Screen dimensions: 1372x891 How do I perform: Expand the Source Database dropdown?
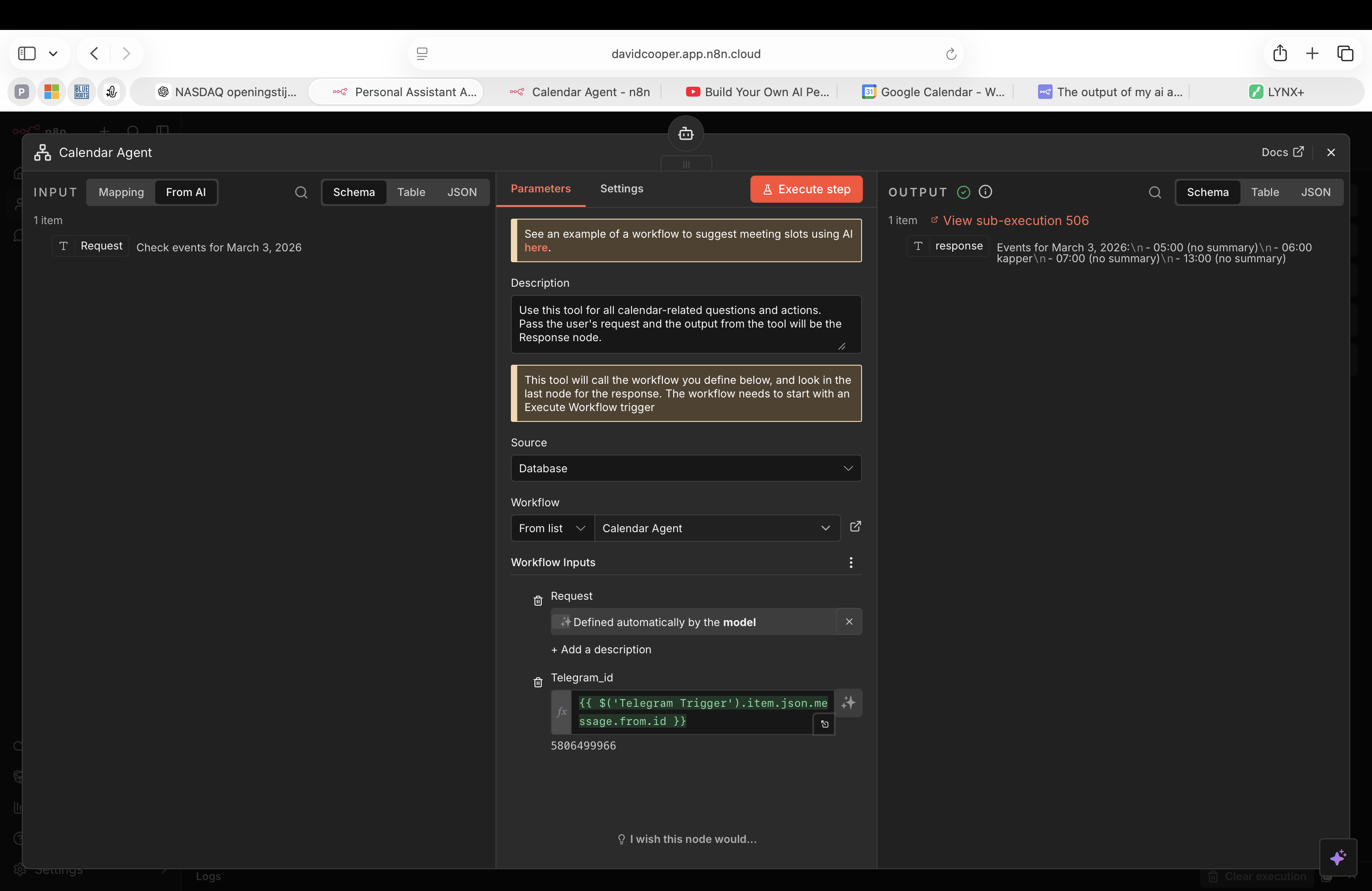coord(686,468)
